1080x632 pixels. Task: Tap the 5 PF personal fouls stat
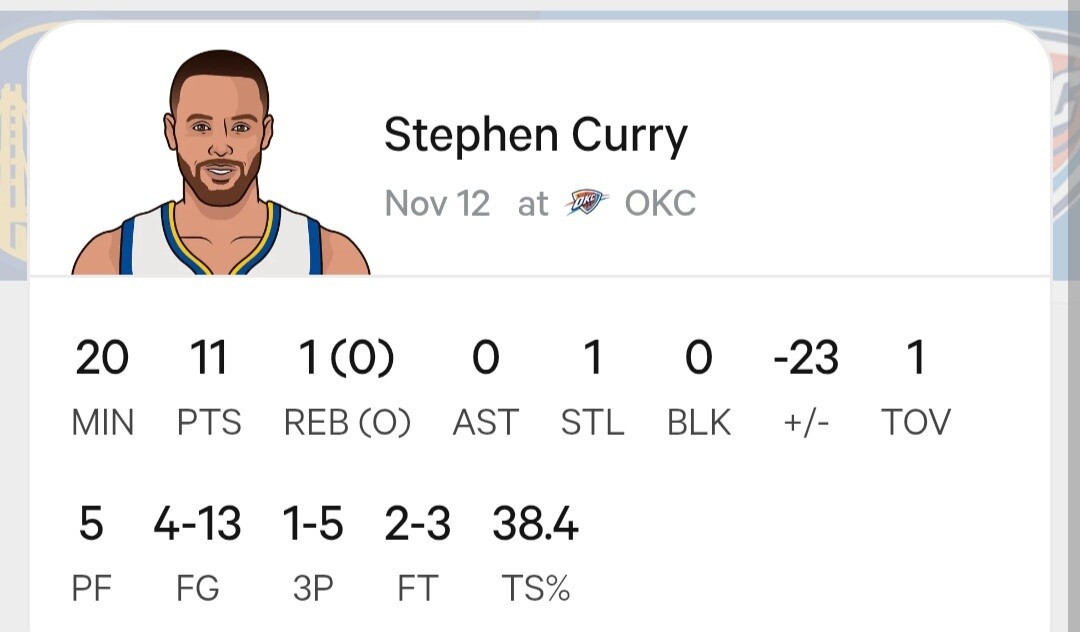[91, 524]
